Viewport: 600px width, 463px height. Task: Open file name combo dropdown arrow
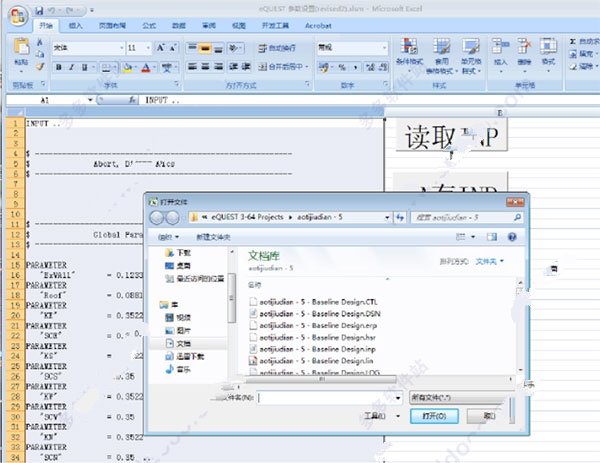[398, 398]
